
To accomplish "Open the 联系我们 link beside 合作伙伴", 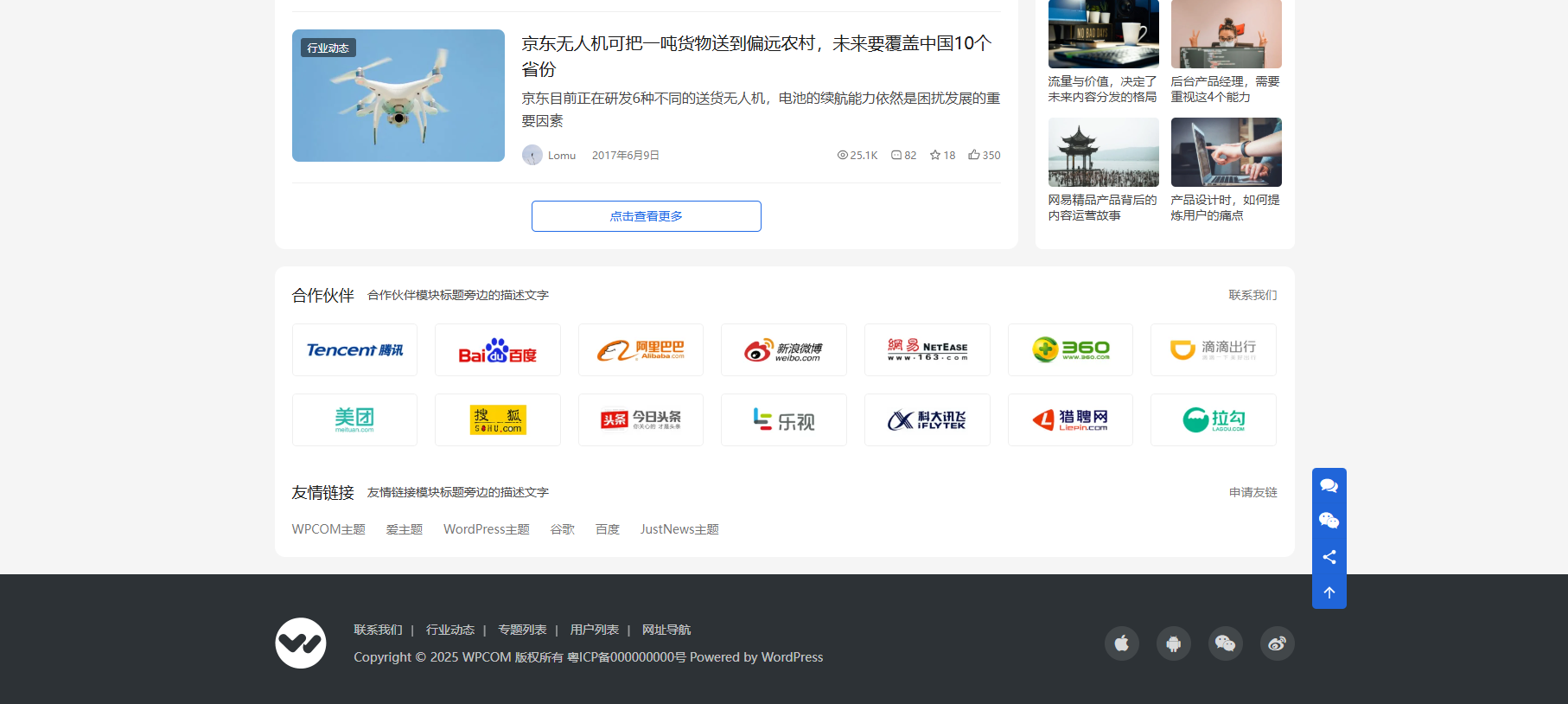I will 1252,295.
